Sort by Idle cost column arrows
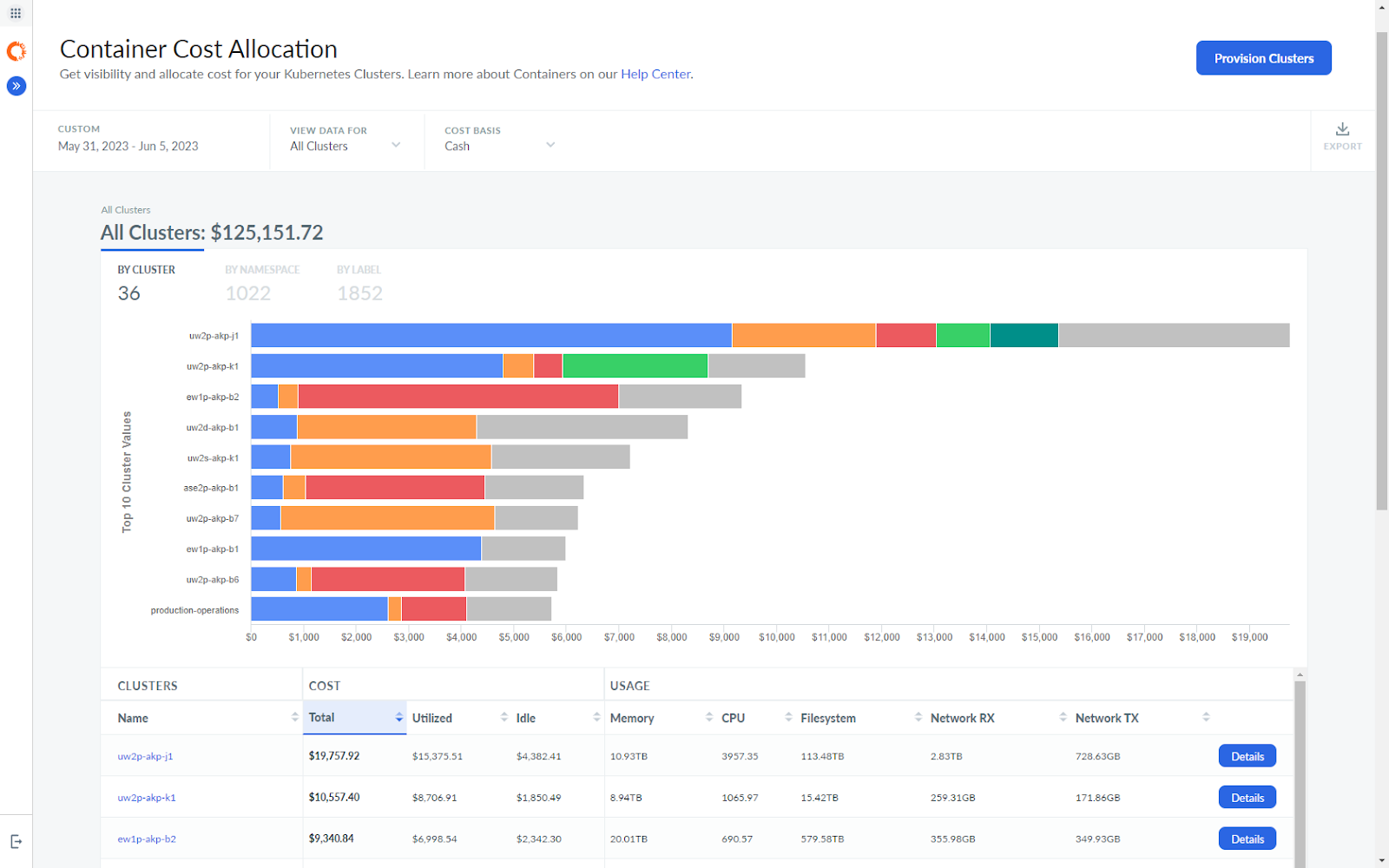 596,717
